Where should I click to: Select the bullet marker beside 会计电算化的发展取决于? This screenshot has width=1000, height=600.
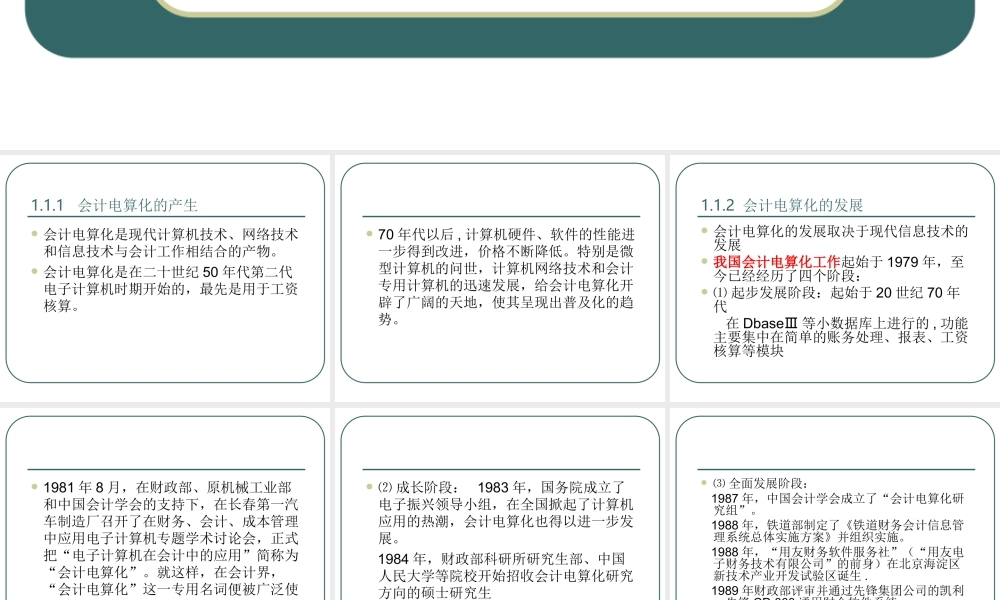pos(702,228)
